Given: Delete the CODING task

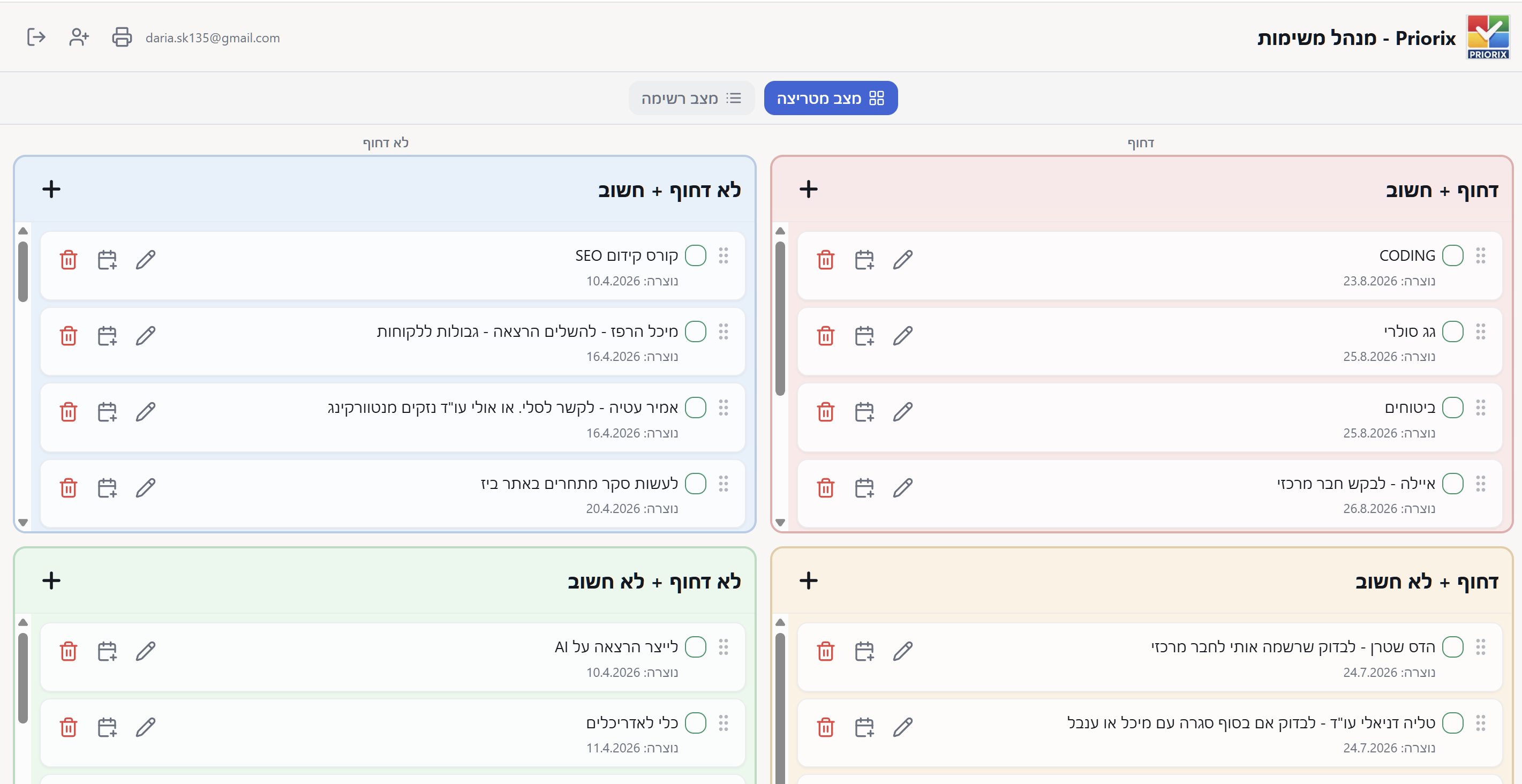Looking at the screenshot, I should point(825,259).
